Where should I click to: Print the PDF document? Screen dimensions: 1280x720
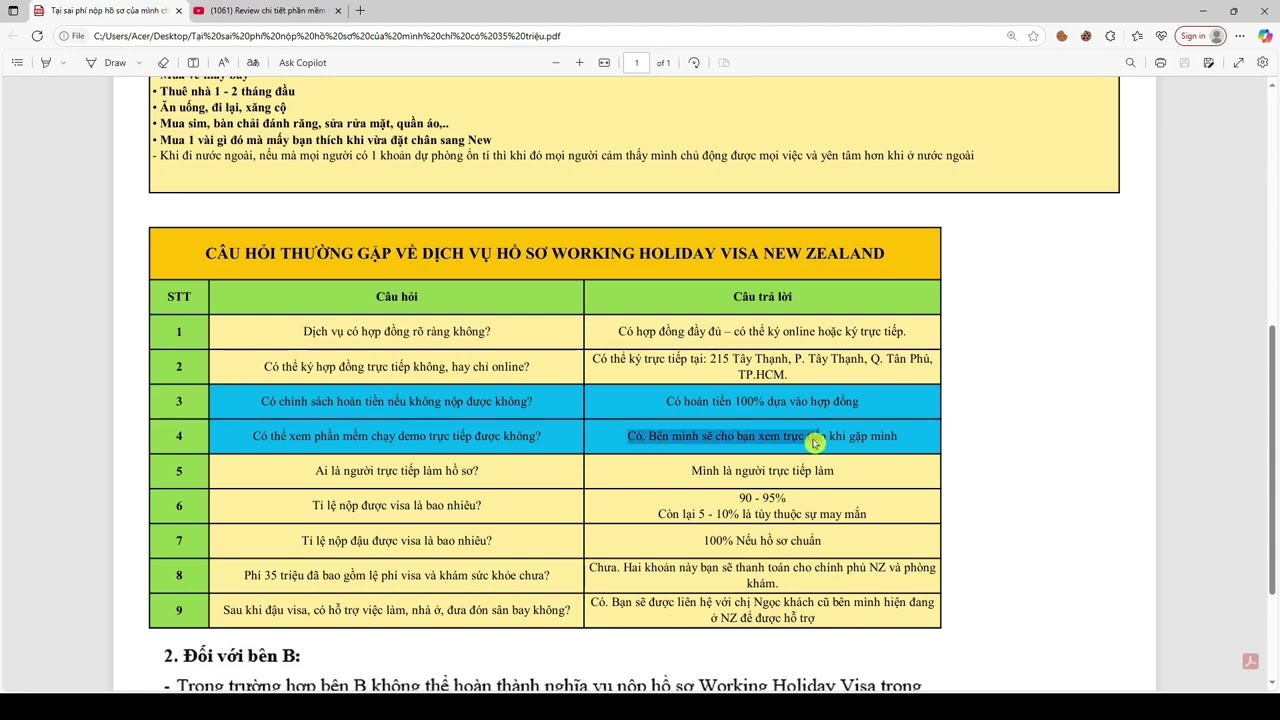click(x=1160, y=63)
